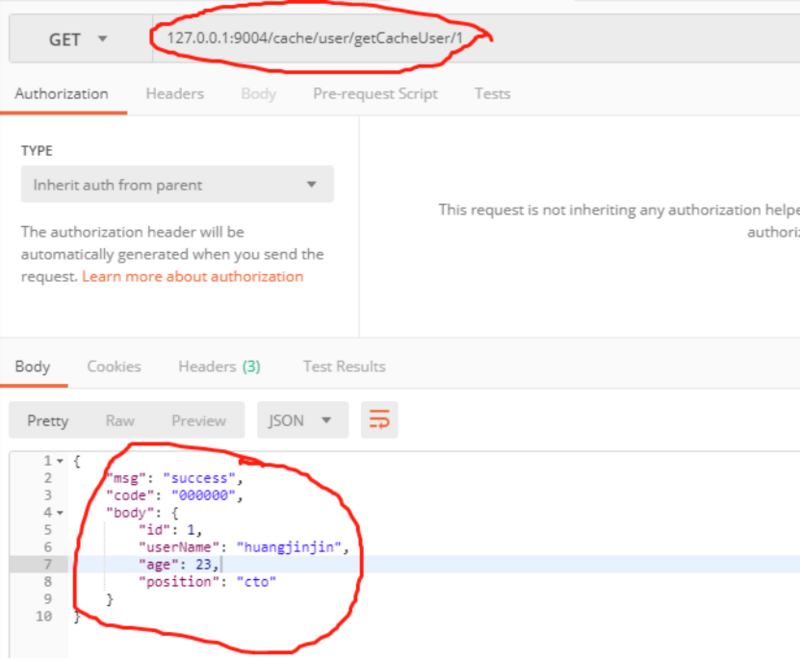Open the response Cookies tab
This screenshot has height=659, width=800.
point(114,366)
